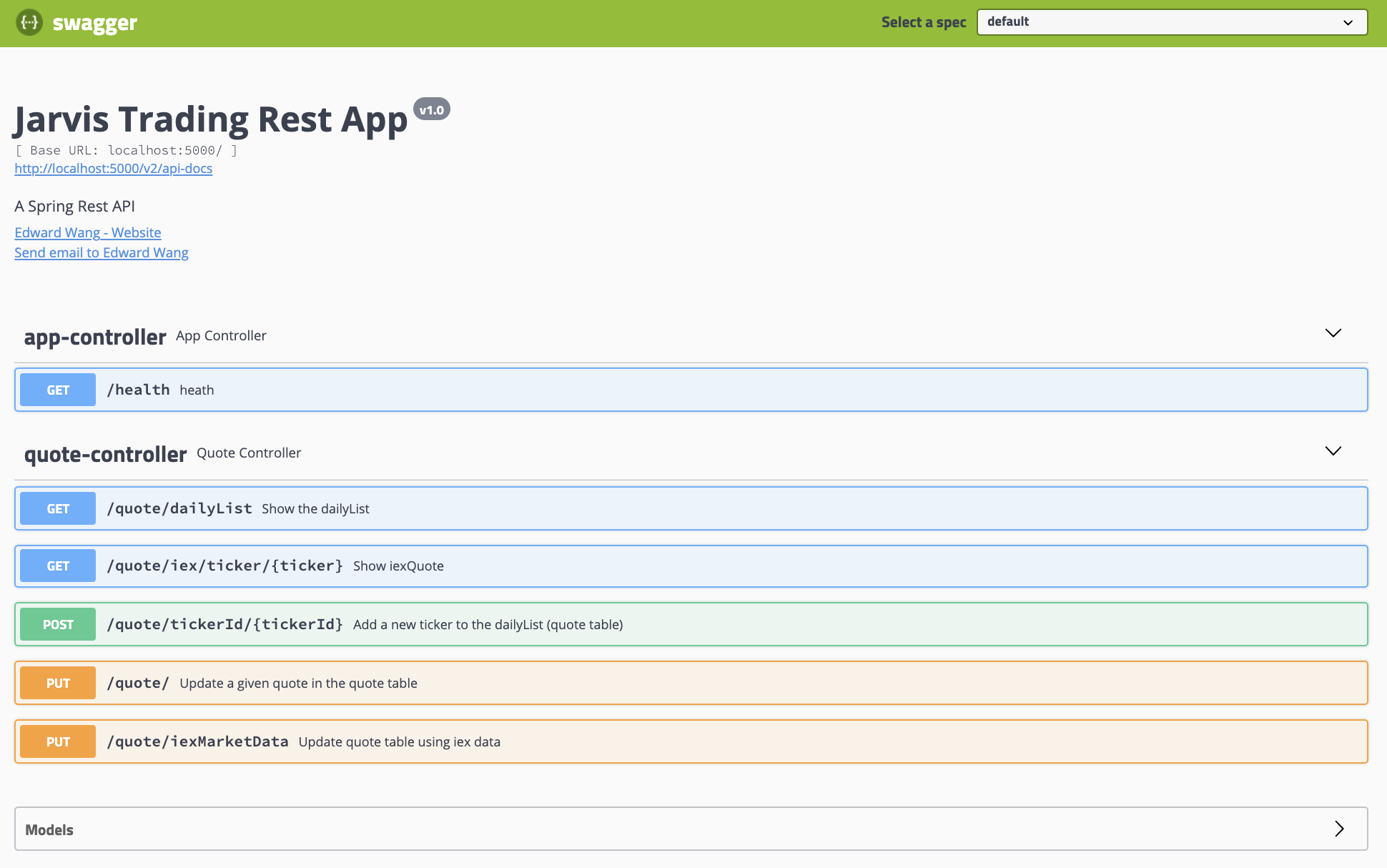Click the green POST method badge
Viewport: 1387px width, 868px height.
pyautogui.click(x=58, y=624)
